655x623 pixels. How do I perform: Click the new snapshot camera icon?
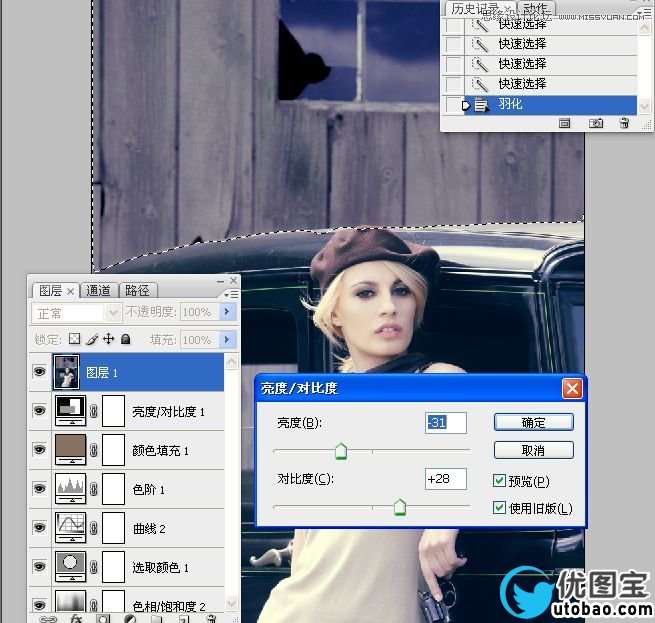pos(595,123)
